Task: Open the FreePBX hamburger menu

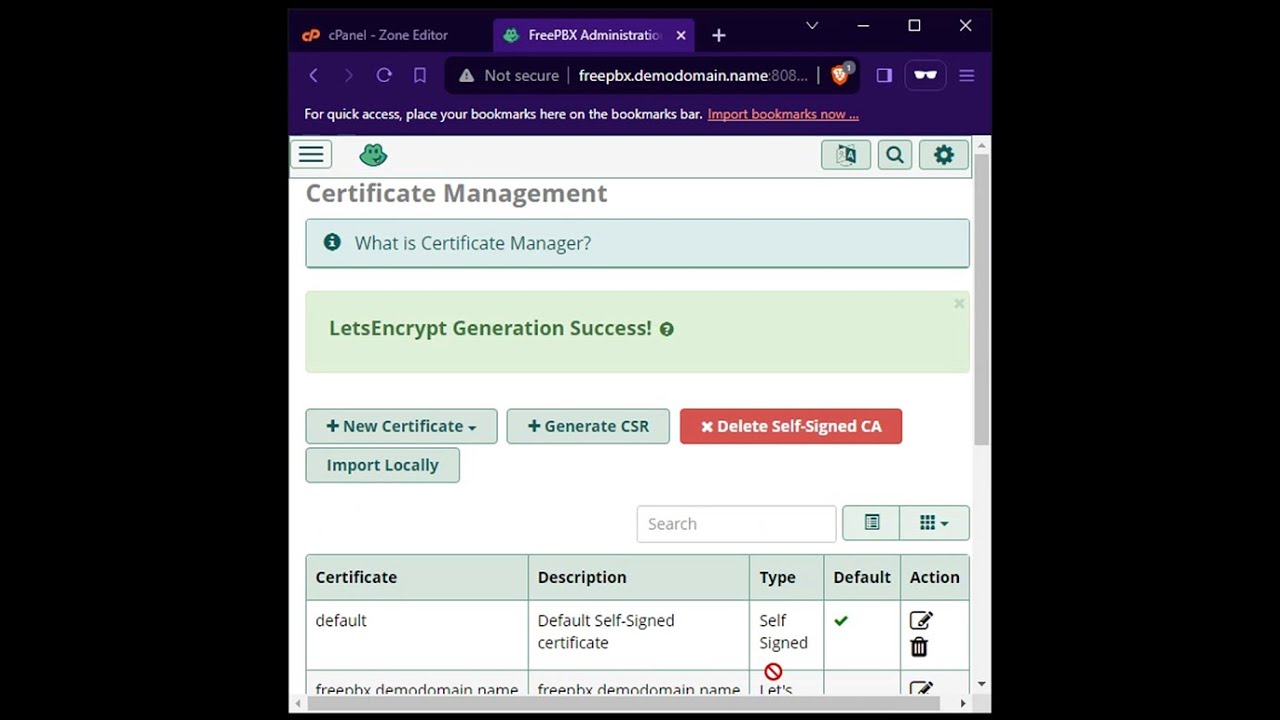Action: coord(311,154)
